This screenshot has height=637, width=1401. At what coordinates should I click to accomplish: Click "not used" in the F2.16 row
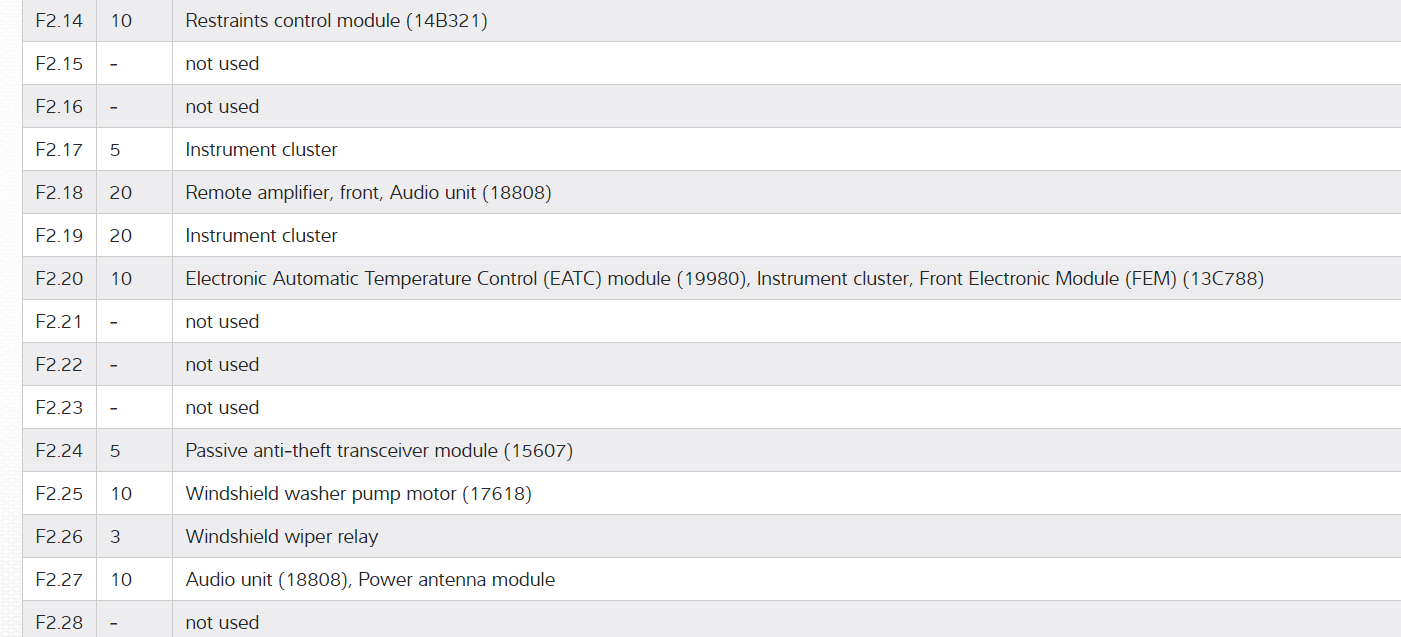[222, 106]
